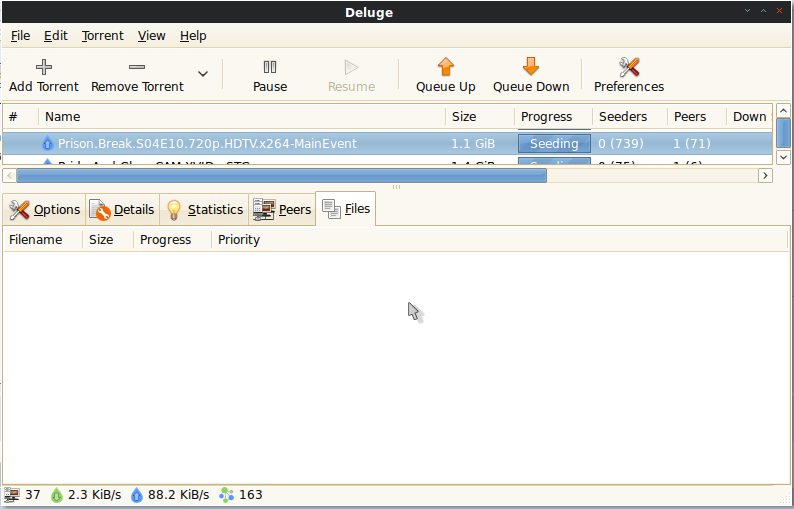Screen dimensions: 794x509
Task: Select the Files tab
Action: [346, 209]
